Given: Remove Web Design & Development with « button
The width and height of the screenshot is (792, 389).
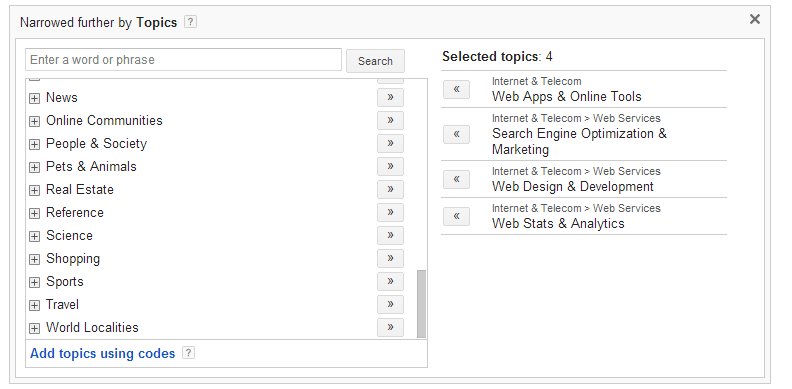Looking at the screenshot, I should (456, 179).
